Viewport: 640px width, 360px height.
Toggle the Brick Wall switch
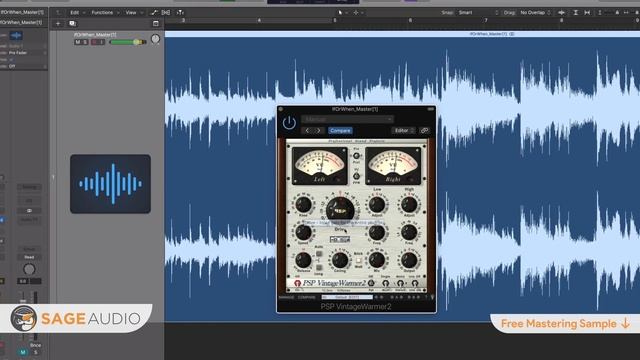(358, 260)
